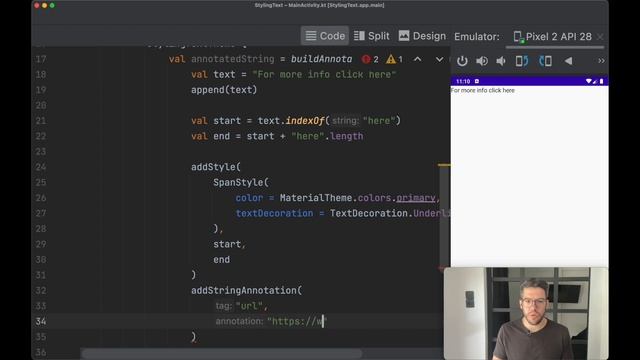The height and width of the screenshot is (360, 640).
Task: Click the emulator volume up icon
Action: click(x=482, y=61)
